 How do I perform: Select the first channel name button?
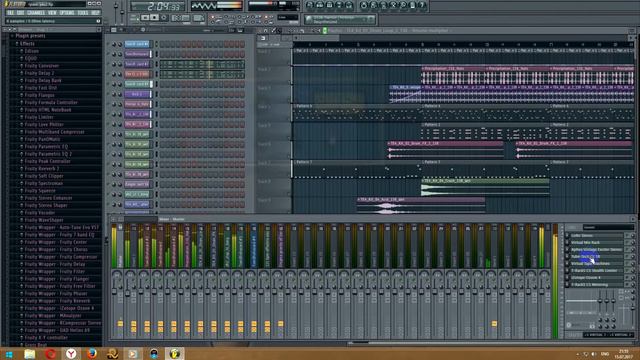tap(137, 44)
